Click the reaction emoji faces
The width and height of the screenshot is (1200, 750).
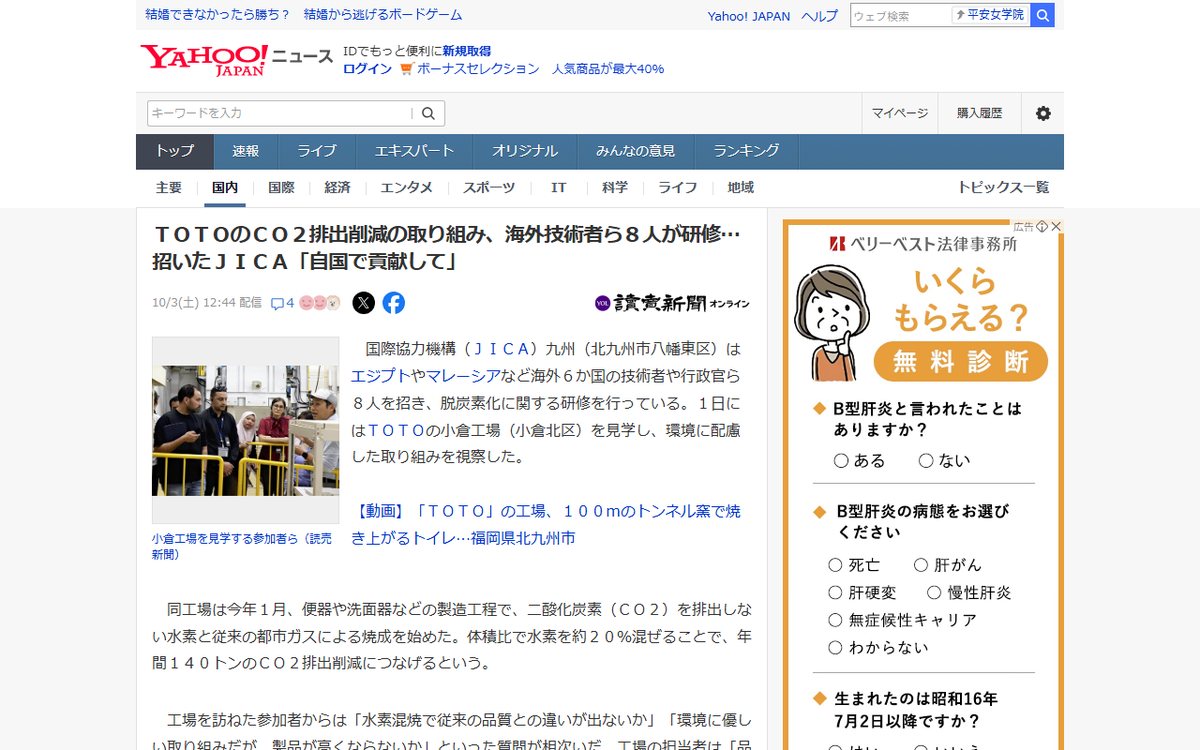click(320, 302)
